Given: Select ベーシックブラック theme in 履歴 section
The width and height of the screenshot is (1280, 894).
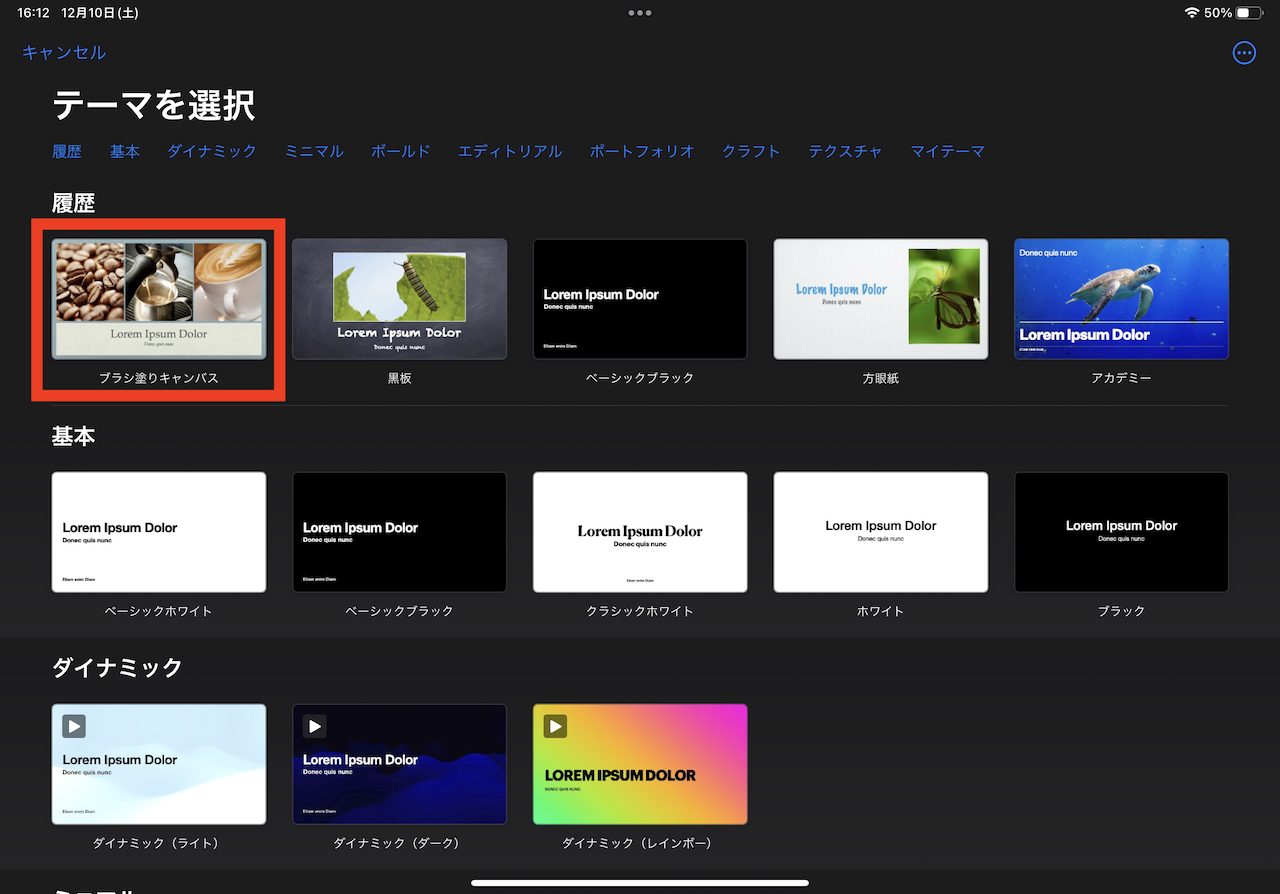Looking at the screenshot, I should tap(640, 299).
